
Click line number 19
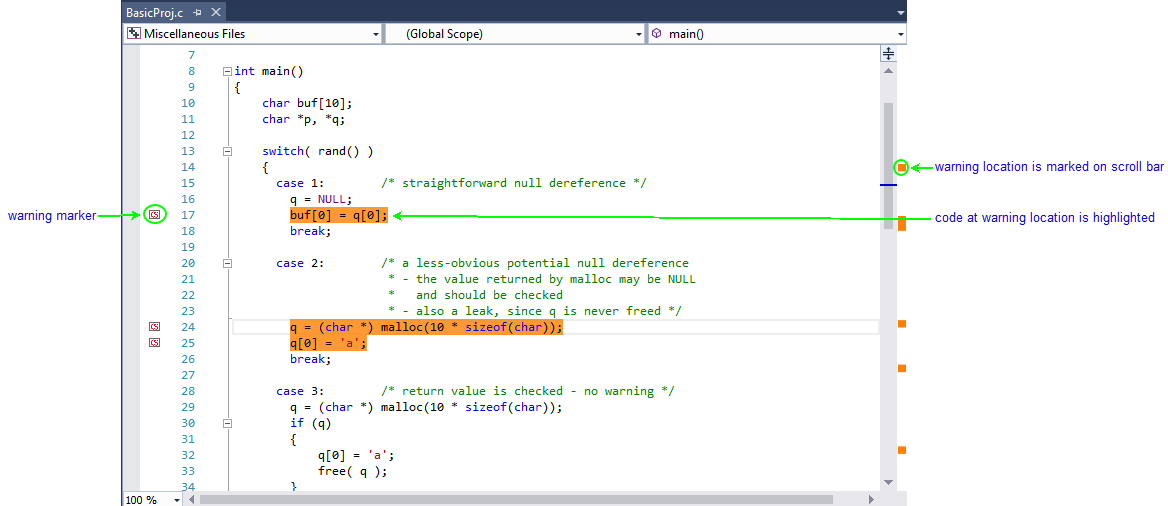(x=187, y=247)
